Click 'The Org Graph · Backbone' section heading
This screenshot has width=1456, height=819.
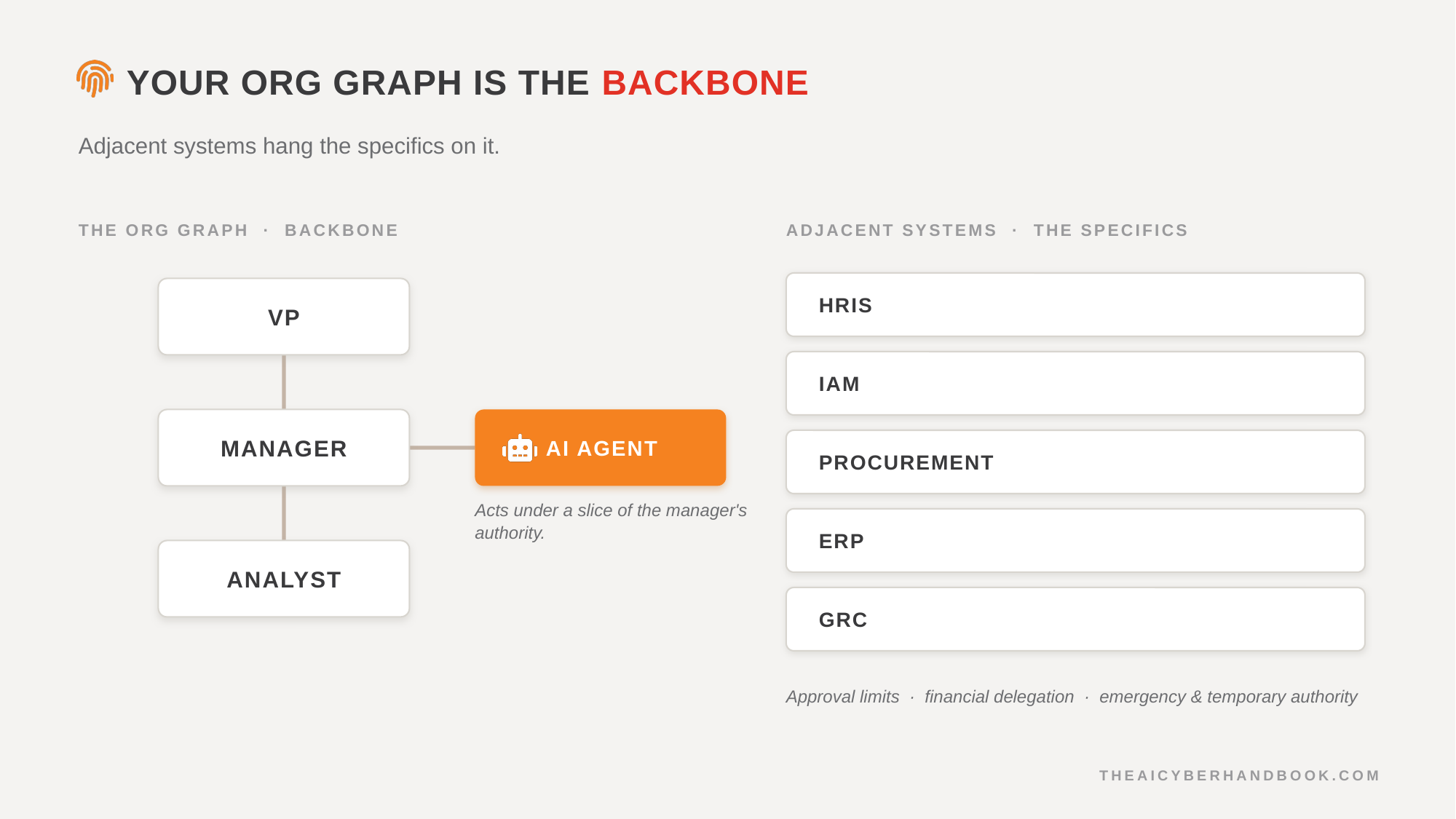point(238,230)
